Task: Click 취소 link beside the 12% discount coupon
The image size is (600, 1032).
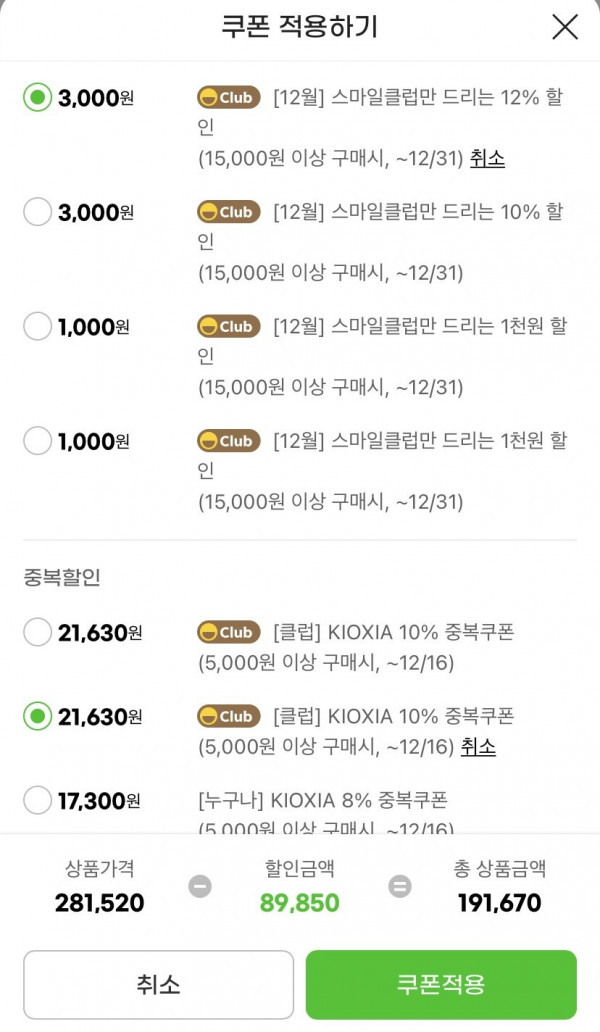Action: coord(488,159)
